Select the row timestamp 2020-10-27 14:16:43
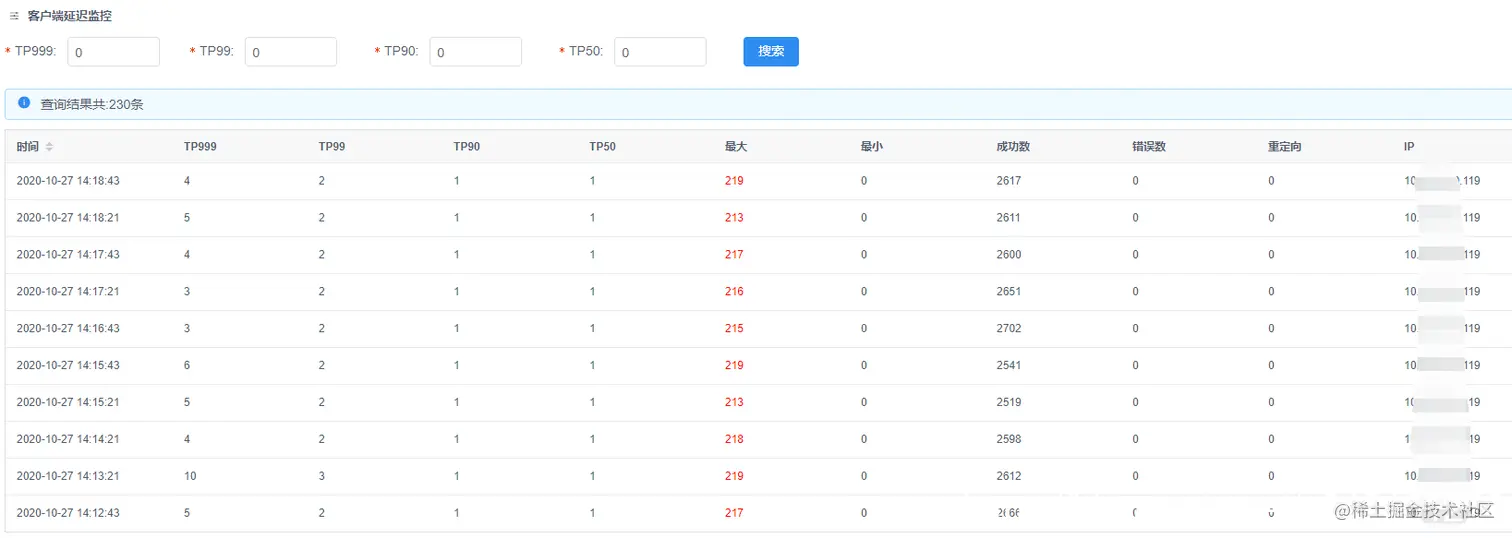 [x=68, y=329]
